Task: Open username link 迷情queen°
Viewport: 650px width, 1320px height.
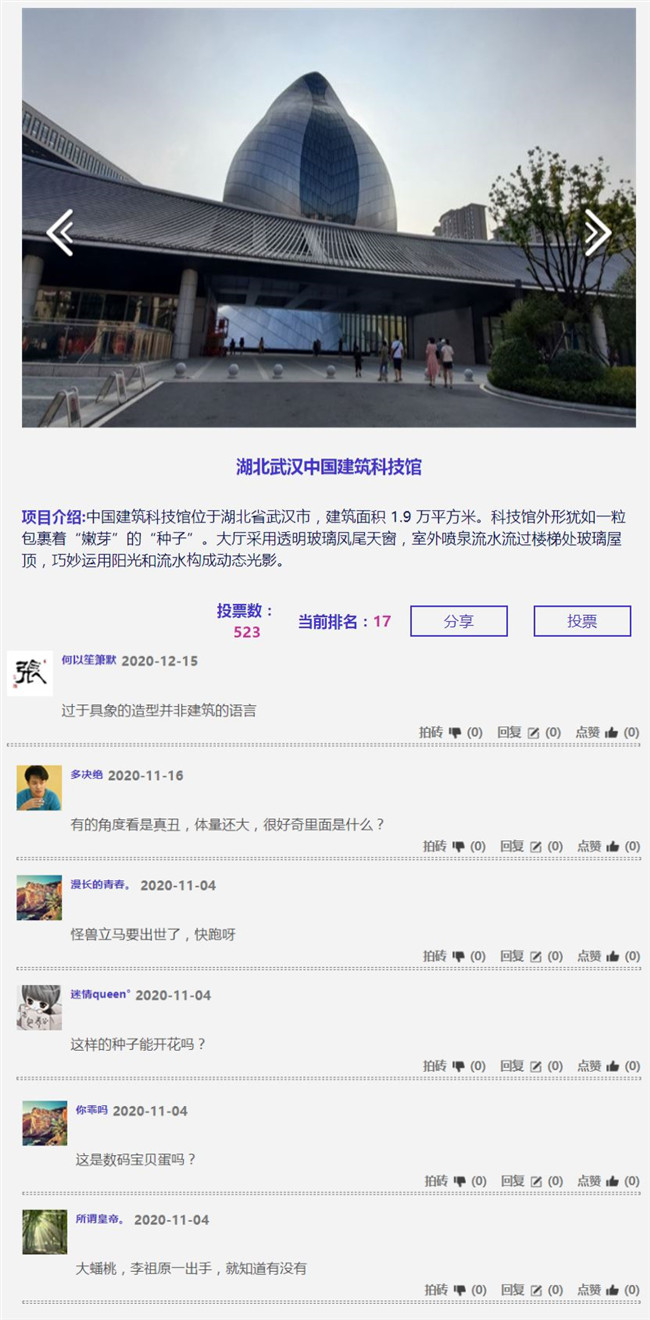Action: 100,995
